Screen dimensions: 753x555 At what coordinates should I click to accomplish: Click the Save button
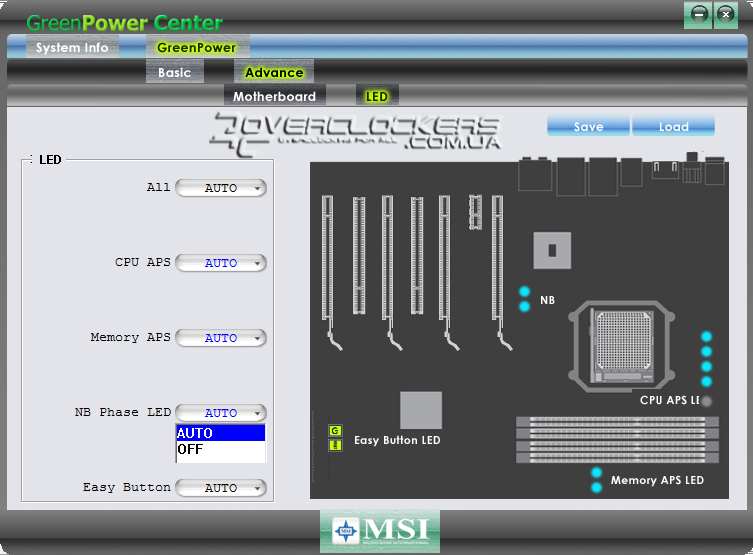coord(588,126)
